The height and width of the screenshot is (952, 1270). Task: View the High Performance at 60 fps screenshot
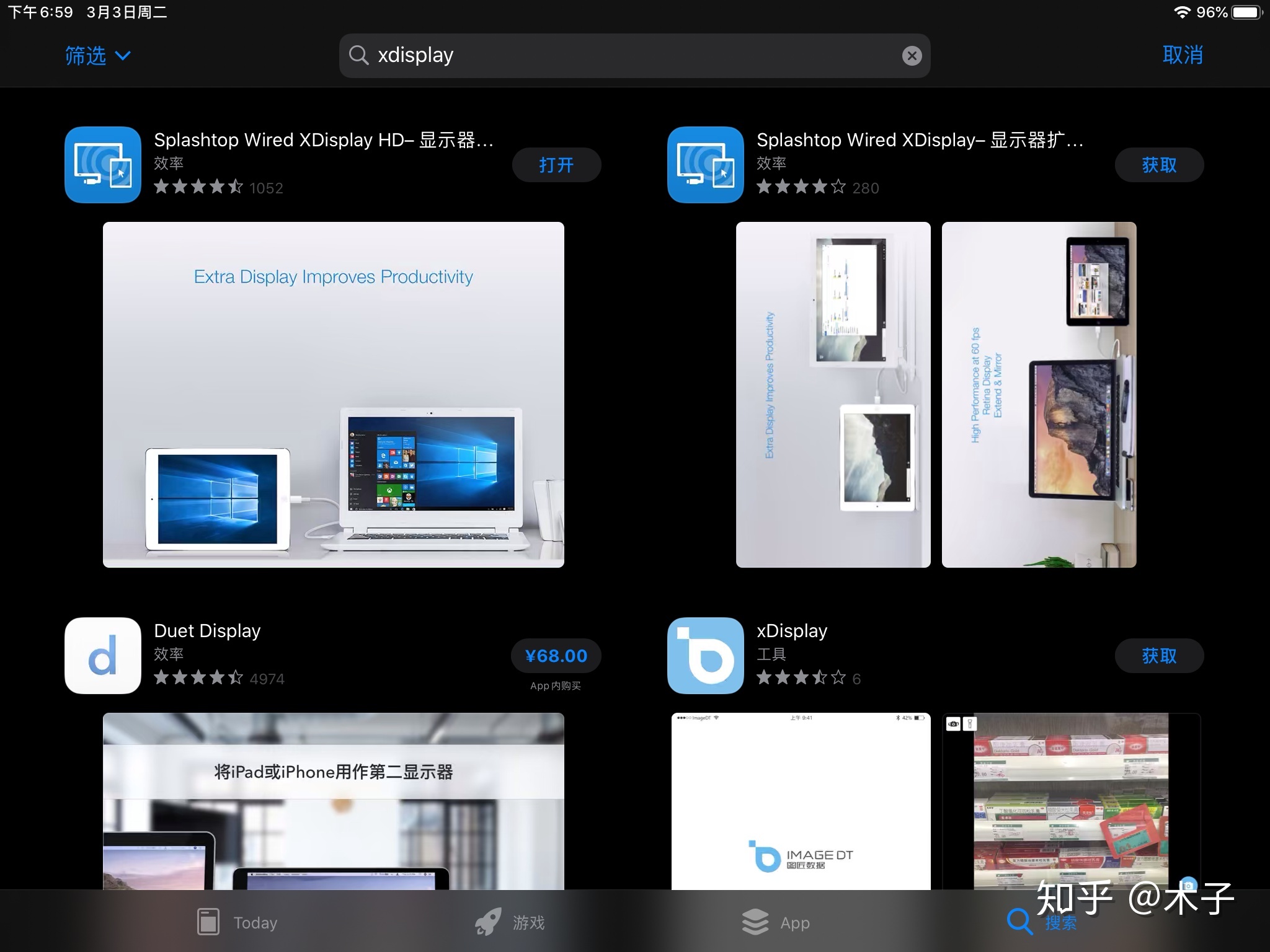click(x=1039, y=394)
